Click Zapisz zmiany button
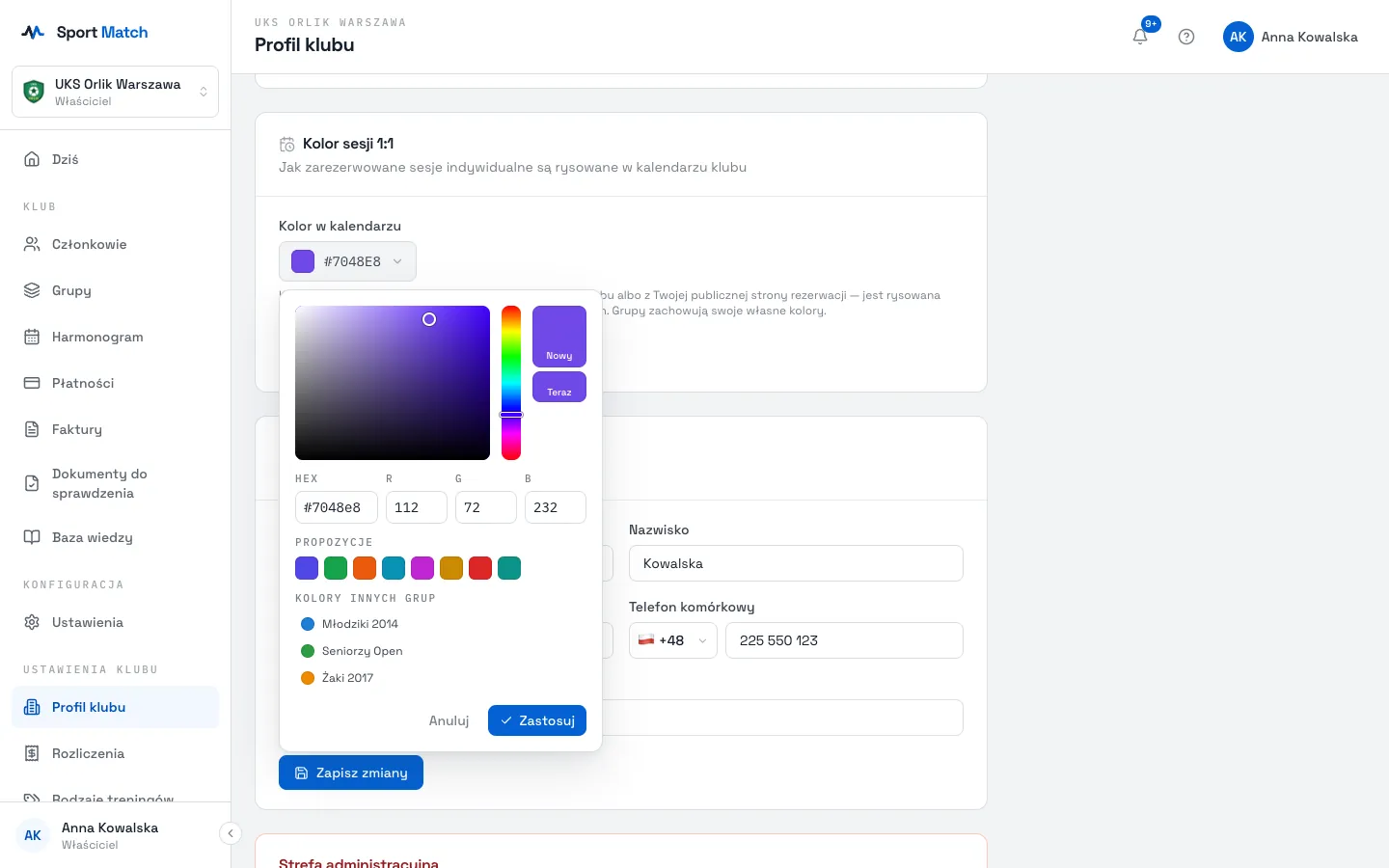 tap(351, 773)
